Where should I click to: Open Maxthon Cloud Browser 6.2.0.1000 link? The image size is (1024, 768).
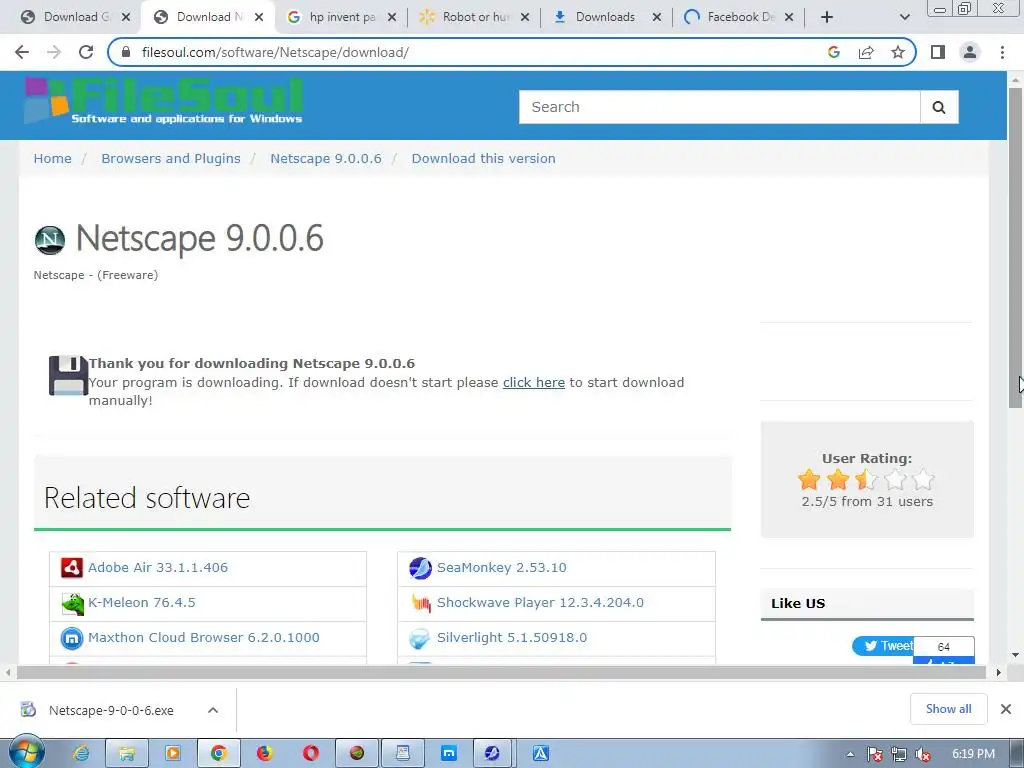click(204, 637)
